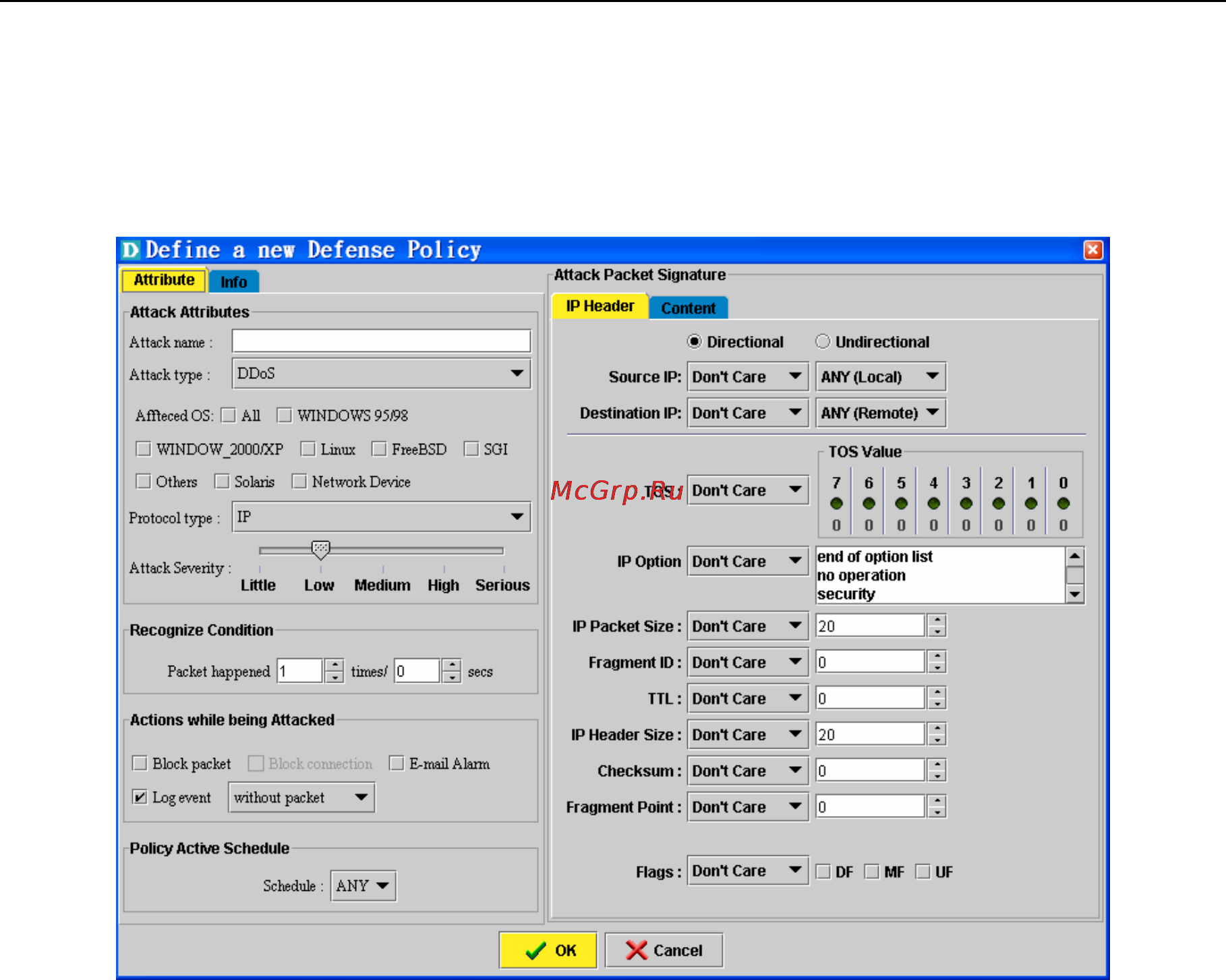The height and width of the screenshot is (980, 1226).
Task: Increase the Packet happened times spinner
Action: click(x=334, y=665)
